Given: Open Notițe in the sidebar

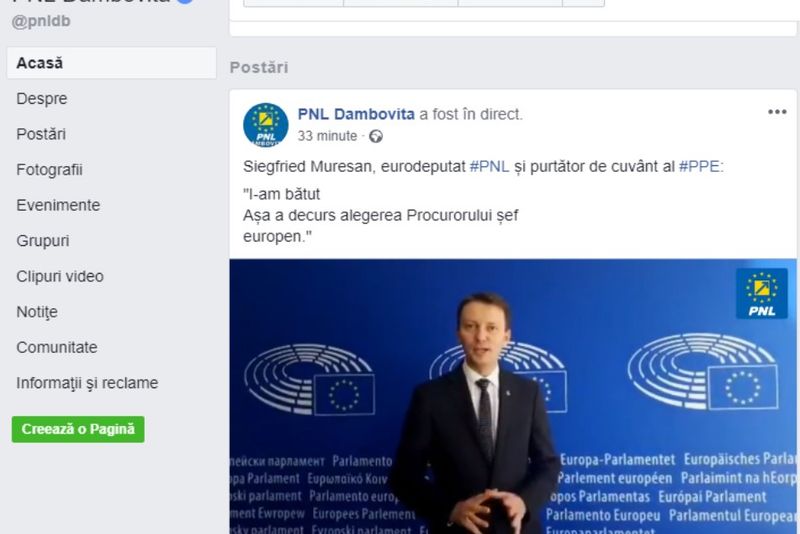Looking at the screenshot, I should [37, 312].
